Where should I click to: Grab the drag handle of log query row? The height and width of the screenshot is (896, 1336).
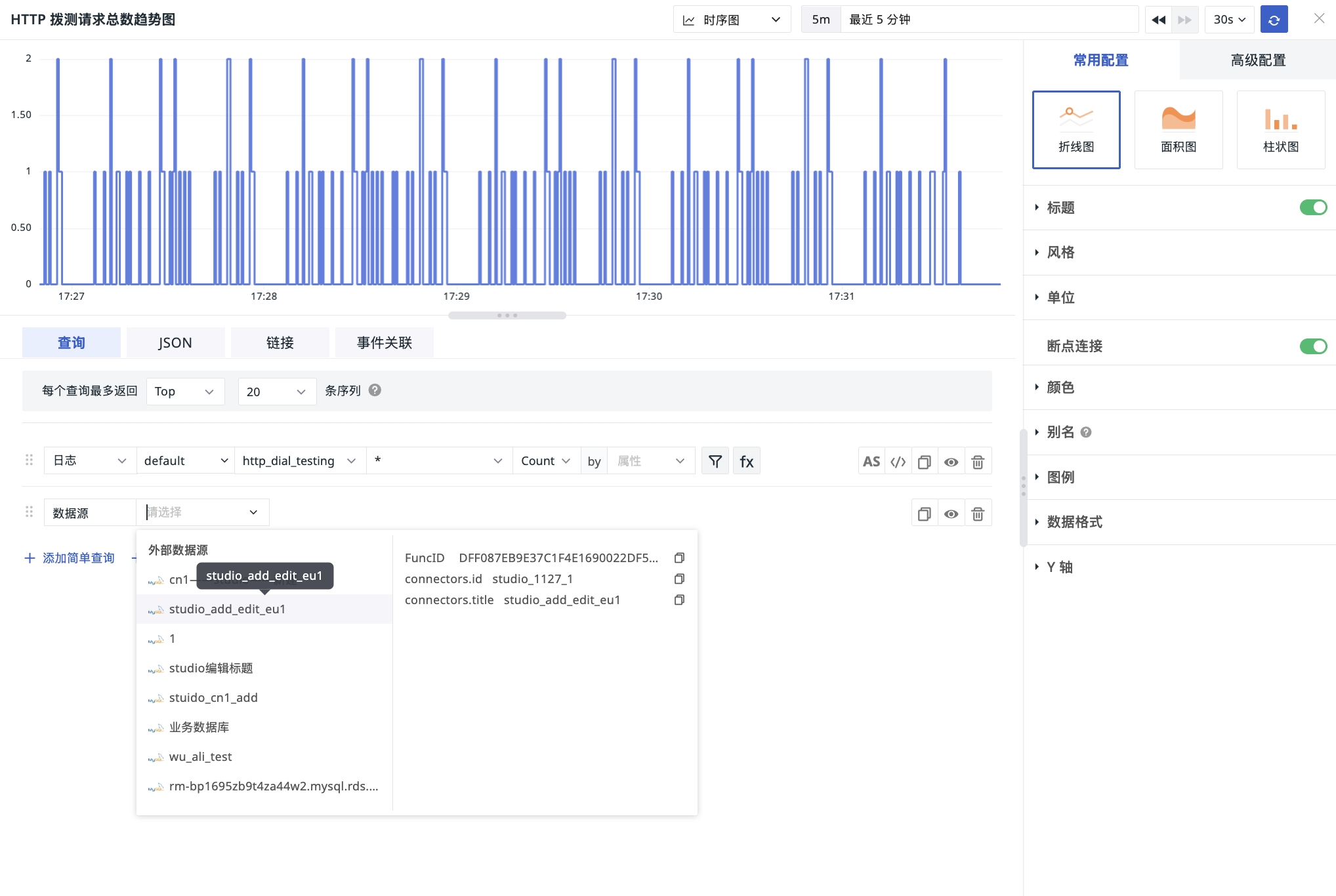pos(29,460)
